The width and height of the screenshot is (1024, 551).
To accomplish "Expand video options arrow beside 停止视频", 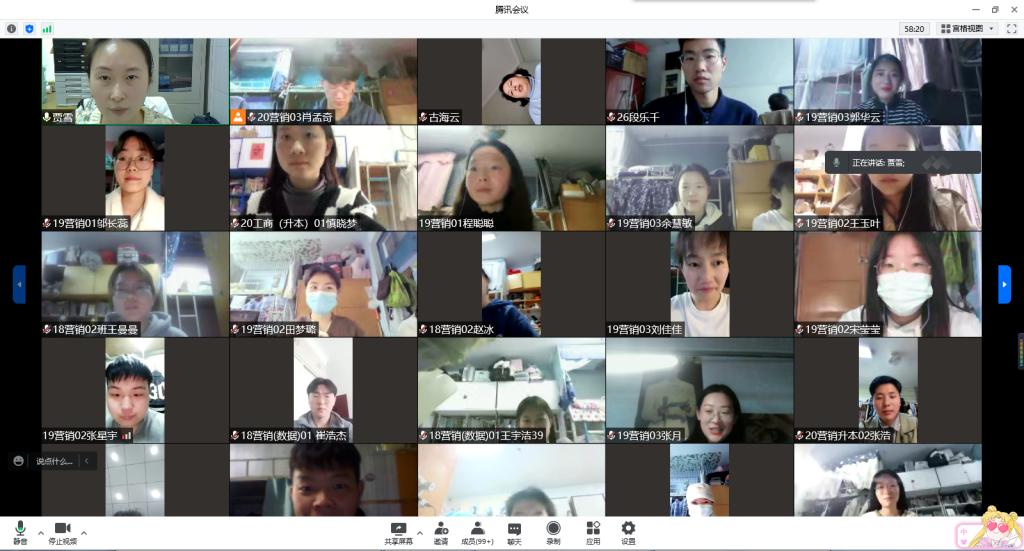I will pos(84,532).
